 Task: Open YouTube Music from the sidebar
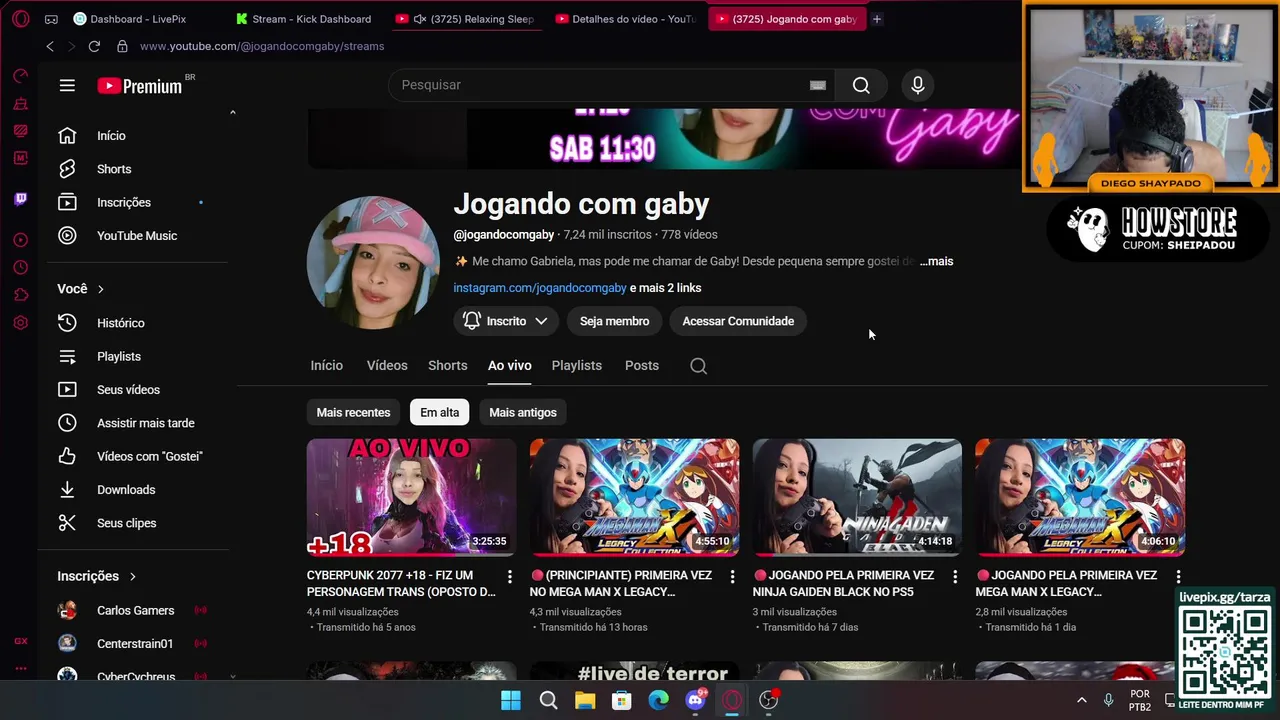(135, 236)
